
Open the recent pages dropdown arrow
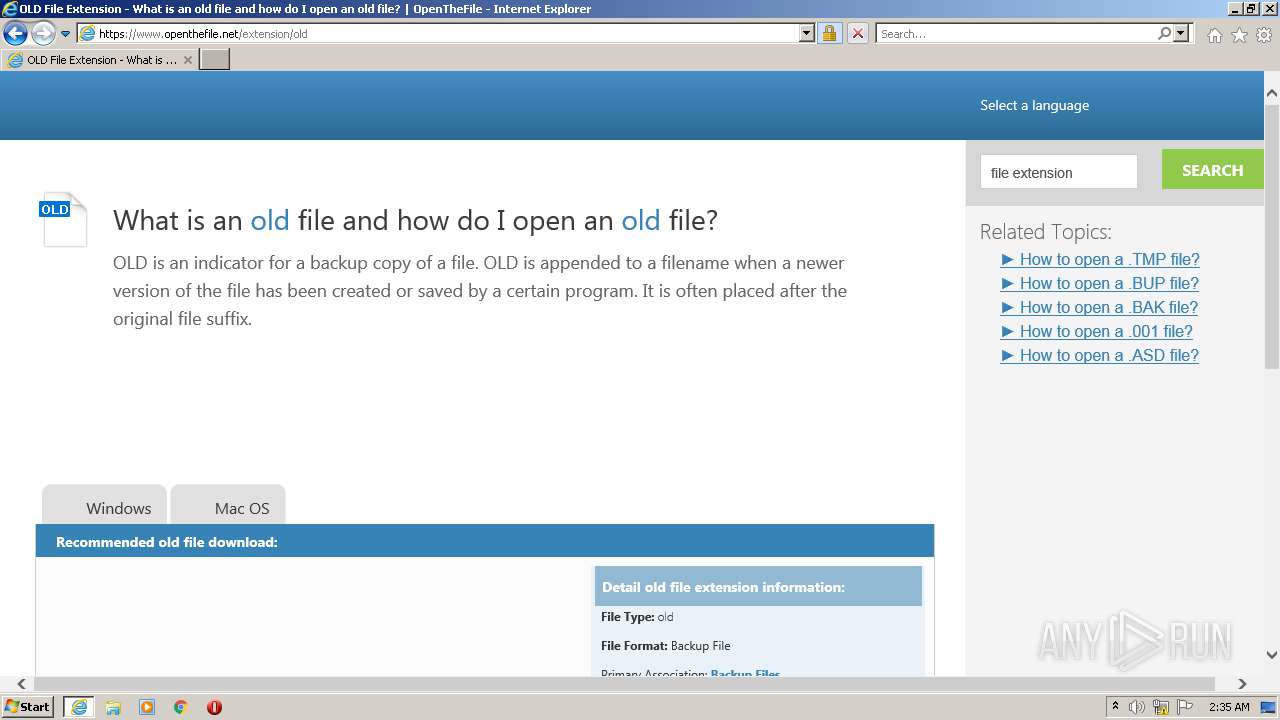[66, 34]
